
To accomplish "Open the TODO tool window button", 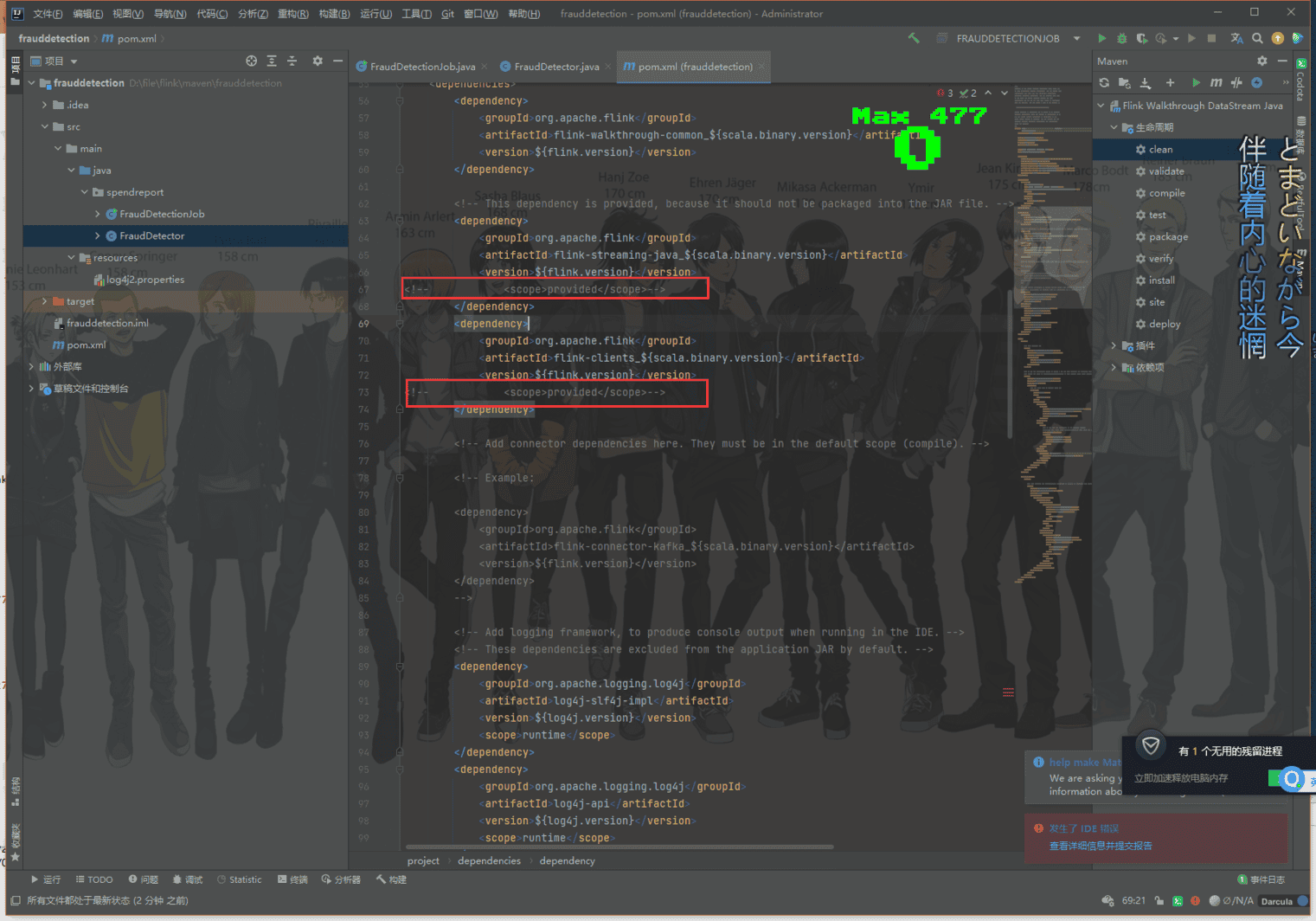I will click(94, 879).
